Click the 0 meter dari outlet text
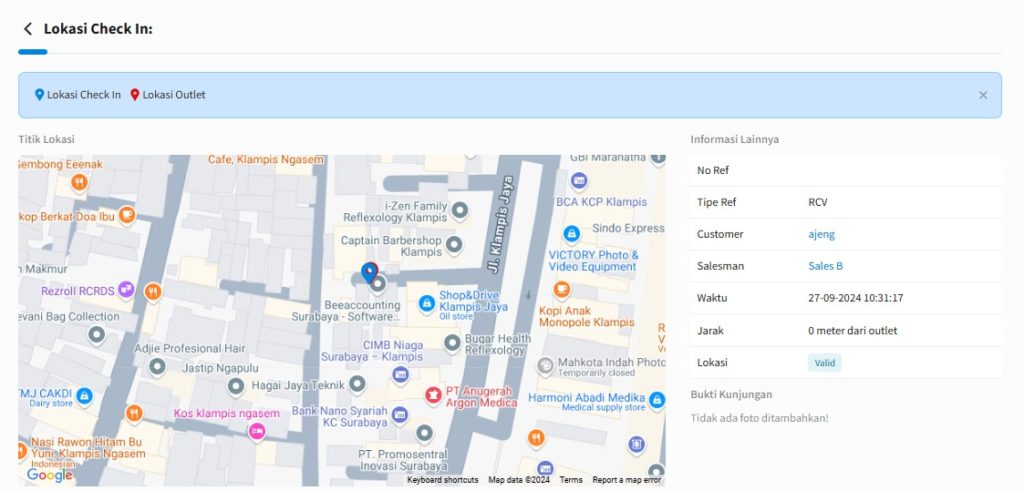Viewport: 1024px width, 491px height. click(853, 330)
